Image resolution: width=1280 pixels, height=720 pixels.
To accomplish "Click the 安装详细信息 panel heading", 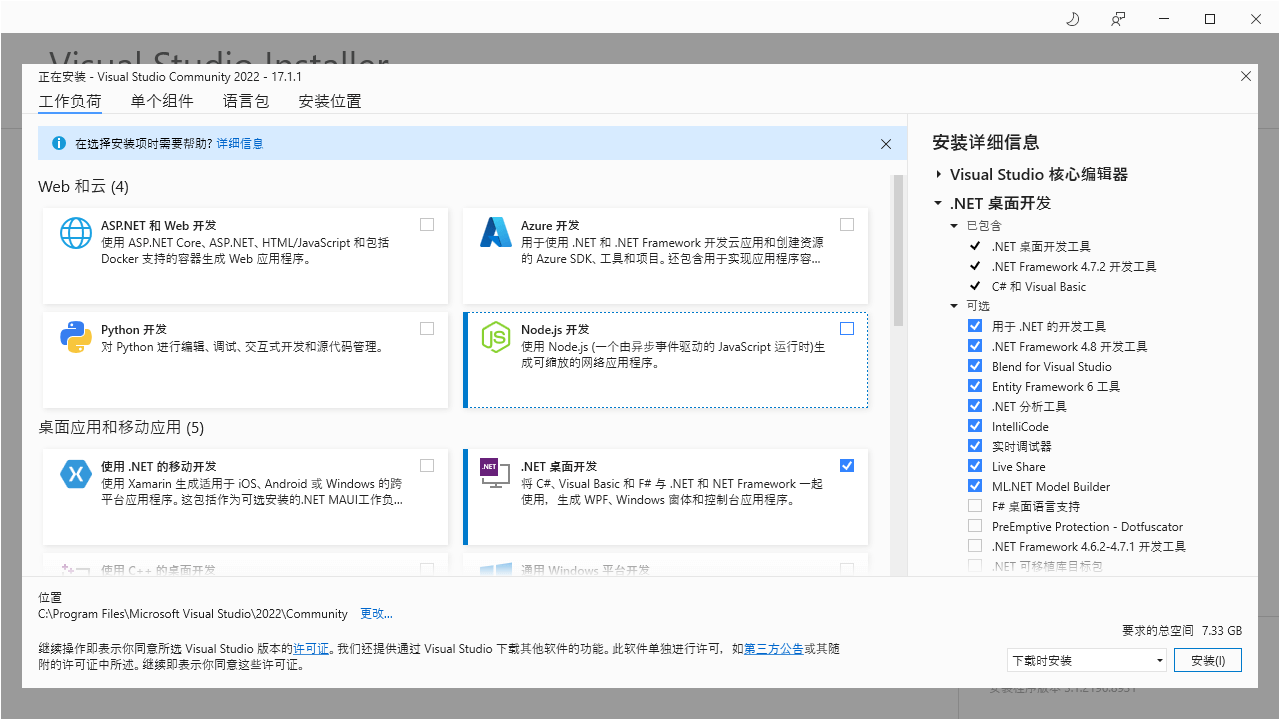I will [x=985, y=142].
